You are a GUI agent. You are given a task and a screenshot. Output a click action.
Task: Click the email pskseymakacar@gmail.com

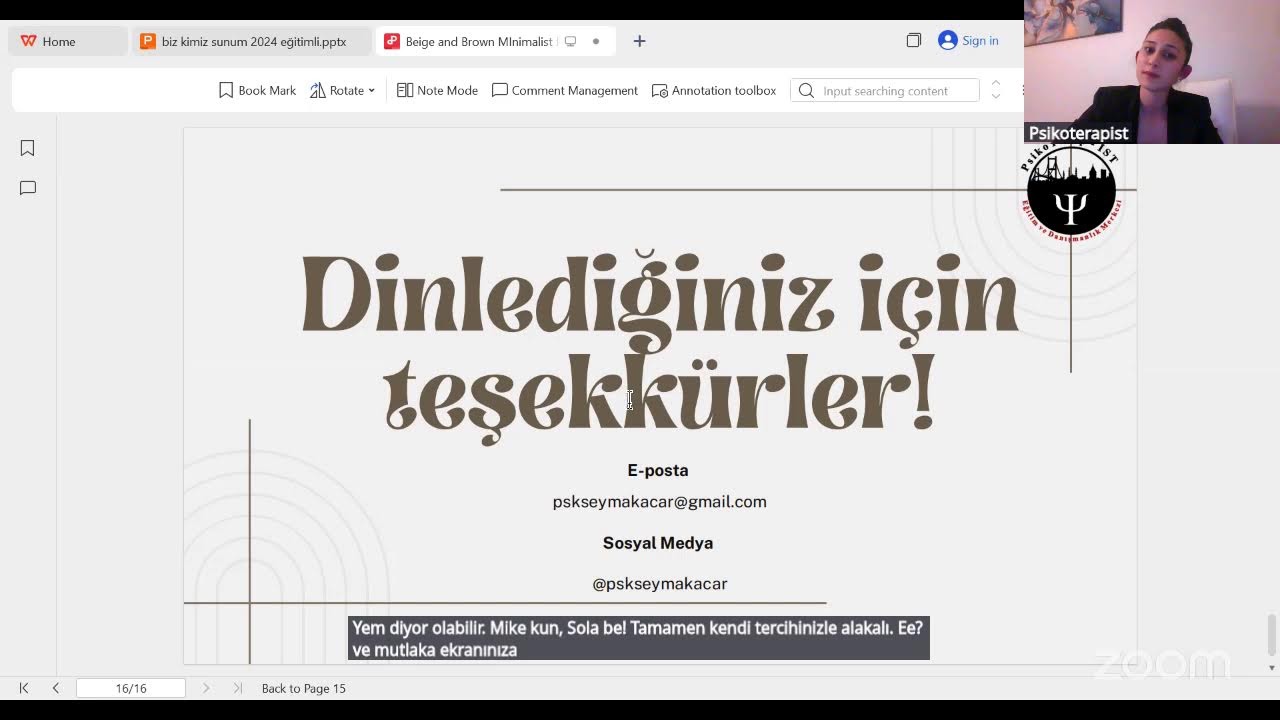click(x=659, y=502)
